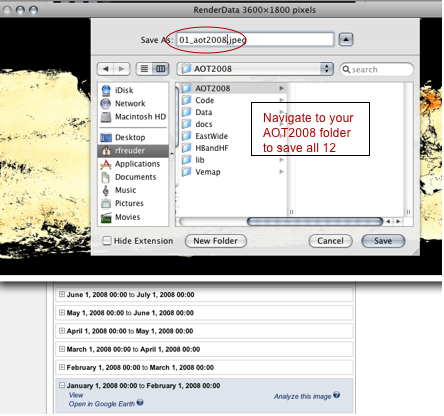Click the View link under January
444x416 pixels.
click(76, 395)
